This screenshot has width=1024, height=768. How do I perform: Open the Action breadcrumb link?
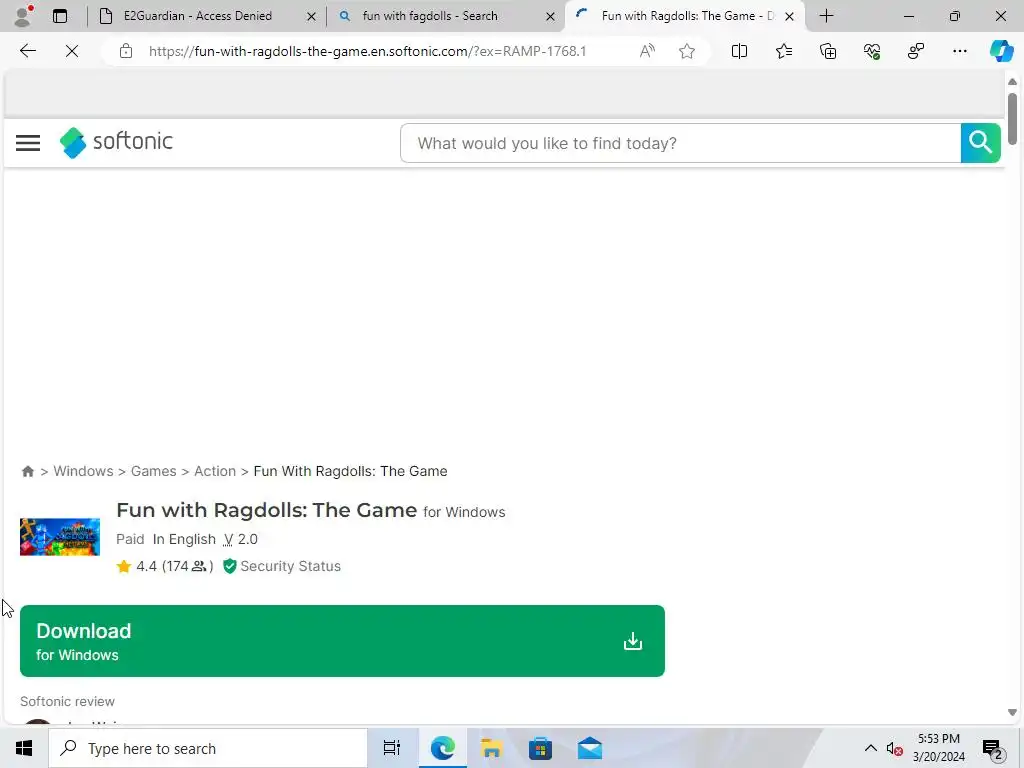coord(215,472)
